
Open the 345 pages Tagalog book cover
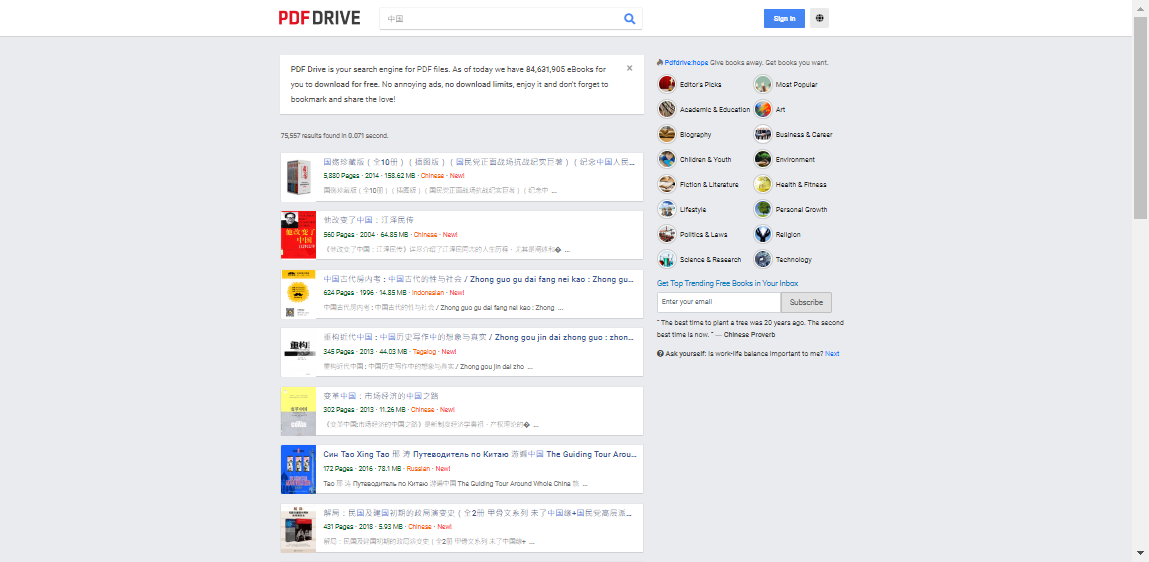click(x=298, y=352)
